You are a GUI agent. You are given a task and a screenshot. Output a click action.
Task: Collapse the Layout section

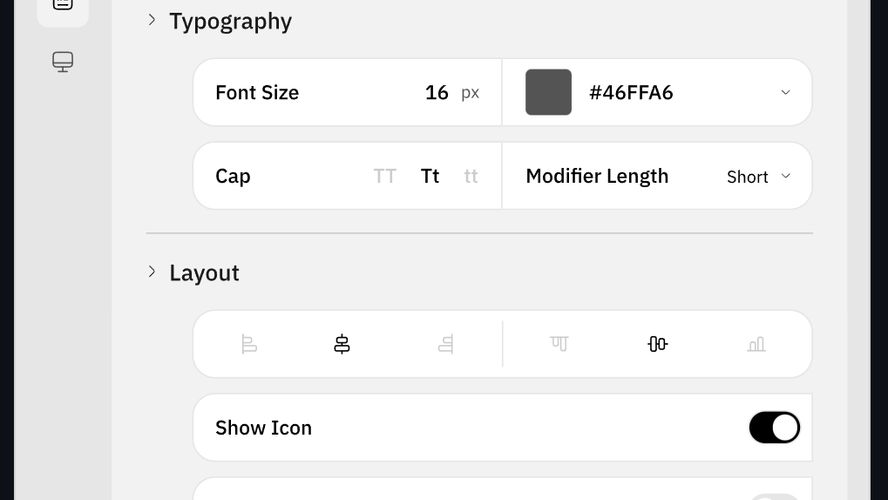(152, 272)
